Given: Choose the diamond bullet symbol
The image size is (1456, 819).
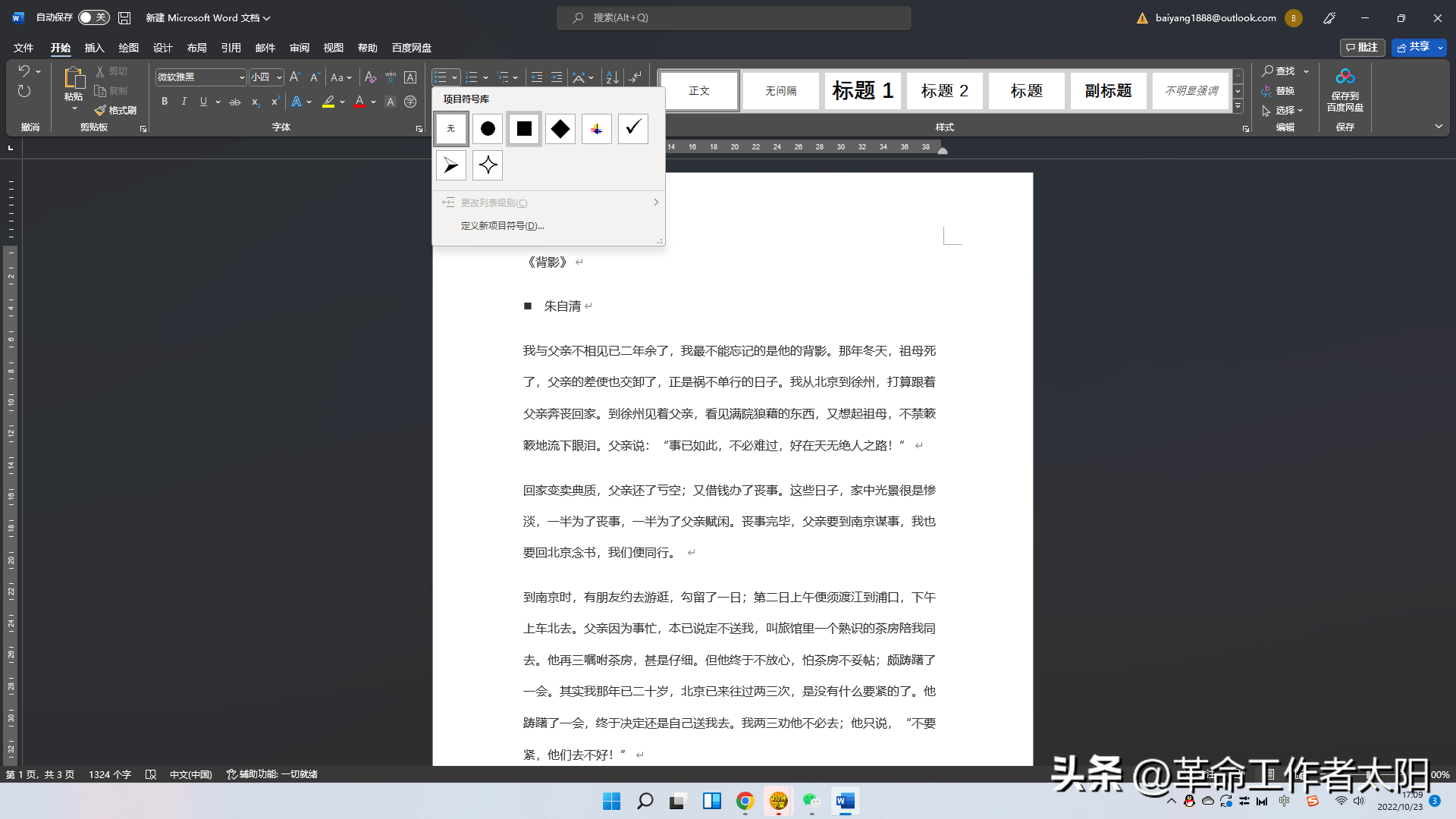Looking at the screenshot, I should click(x=560, y=129).
